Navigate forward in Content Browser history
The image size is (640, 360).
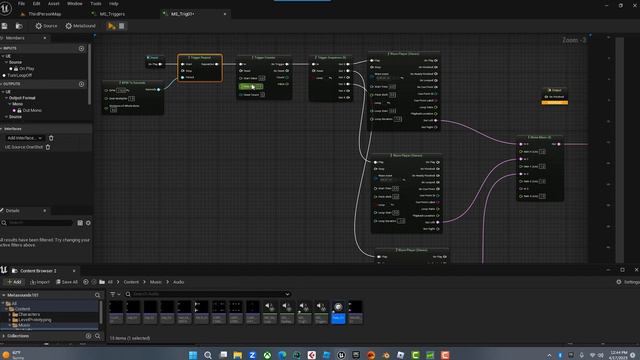click(x=94, y=282)
